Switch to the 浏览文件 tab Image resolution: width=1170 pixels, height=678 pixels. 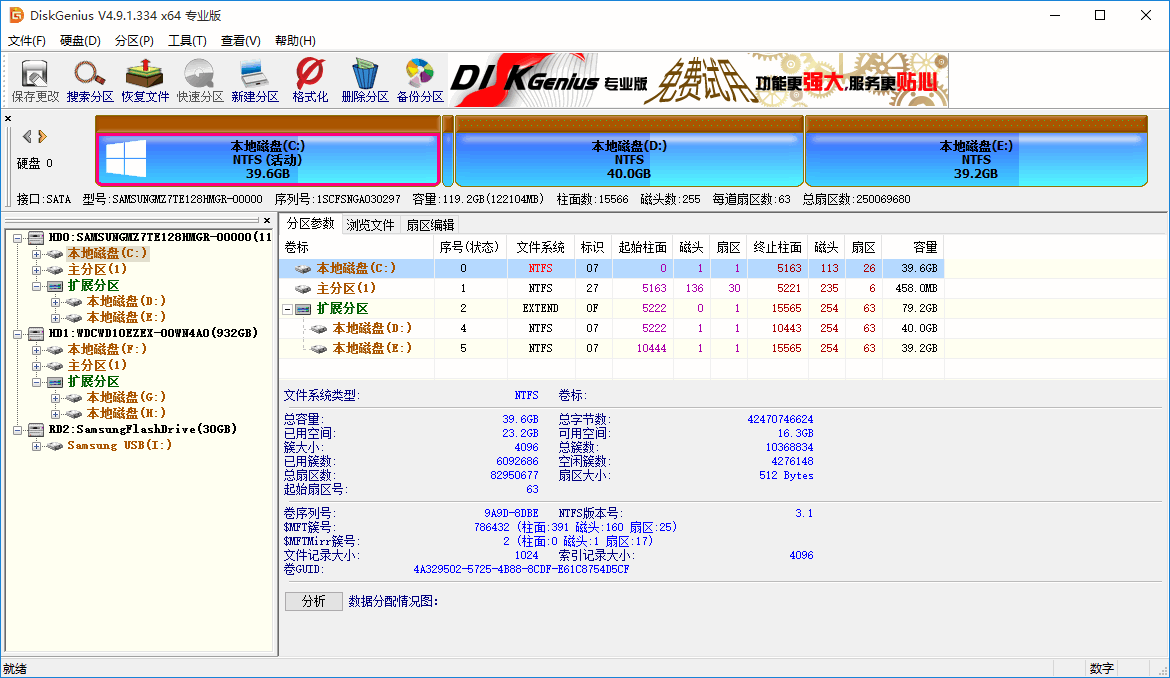[x=370, y=224]
